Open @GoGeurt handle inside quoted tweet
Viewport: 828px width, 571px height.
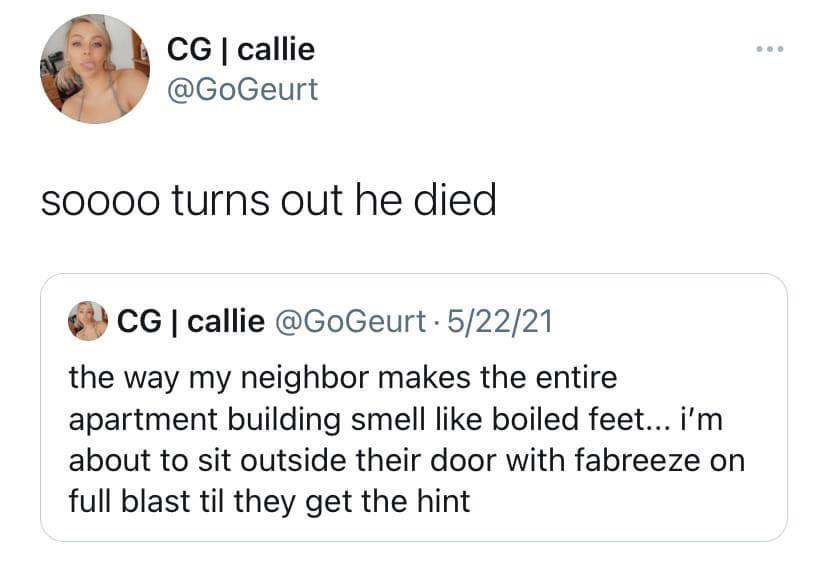(x=350, y=321)
